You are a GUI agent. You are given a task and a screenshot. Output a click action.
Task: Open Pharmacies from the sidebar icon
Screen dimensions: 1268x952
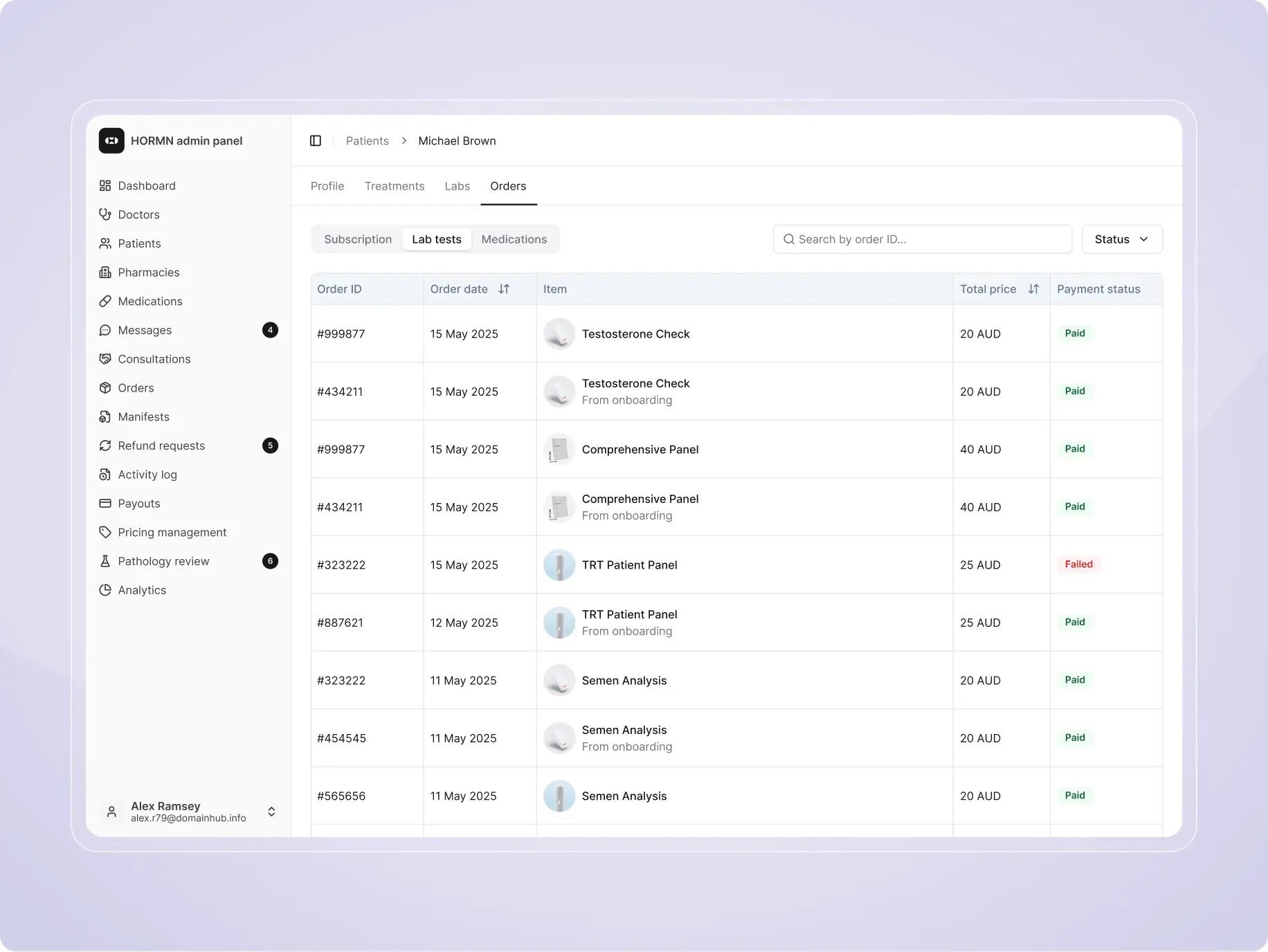tap(105, 273)
